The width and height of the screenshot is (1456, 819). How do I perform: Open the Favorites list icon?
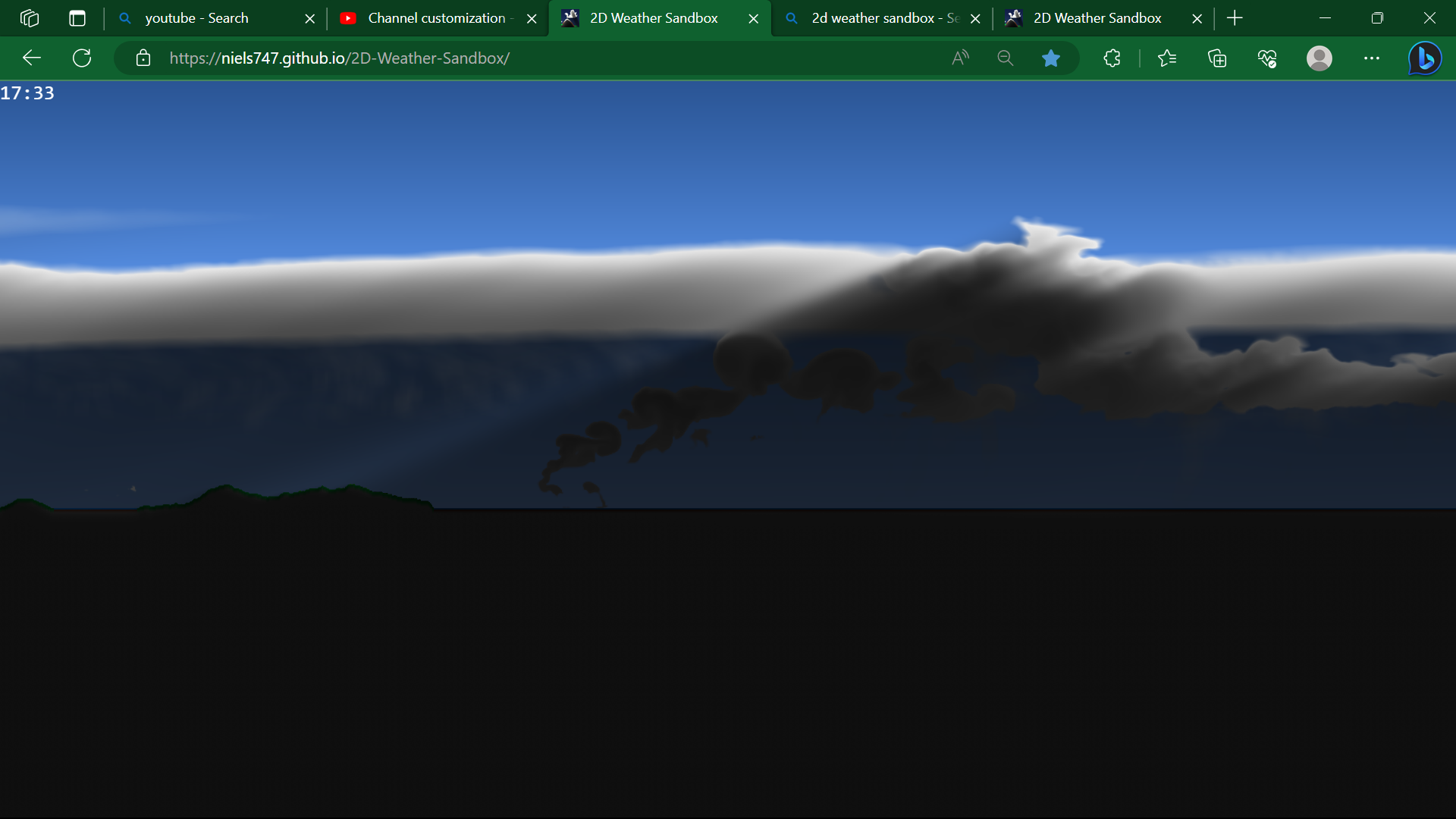point(1168,58)
